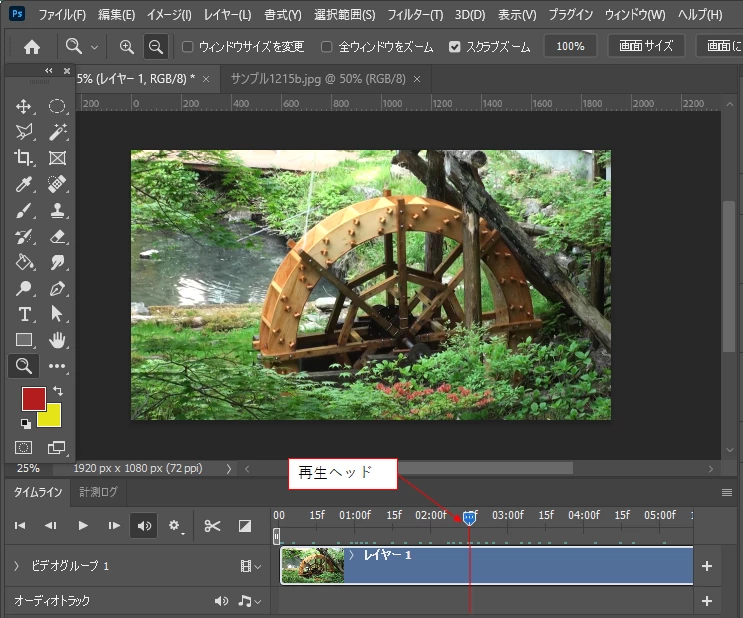Viewport: 743px width, 618px height.
Task: Uncheck スクラブズーム checkbox
Action: tap(454, 46)
